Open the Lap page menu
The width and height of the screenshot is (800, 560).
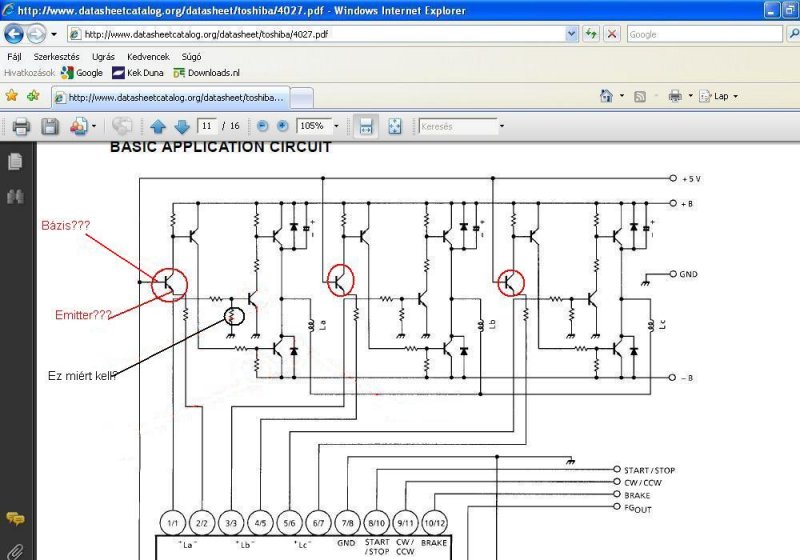tap(718, 96)
